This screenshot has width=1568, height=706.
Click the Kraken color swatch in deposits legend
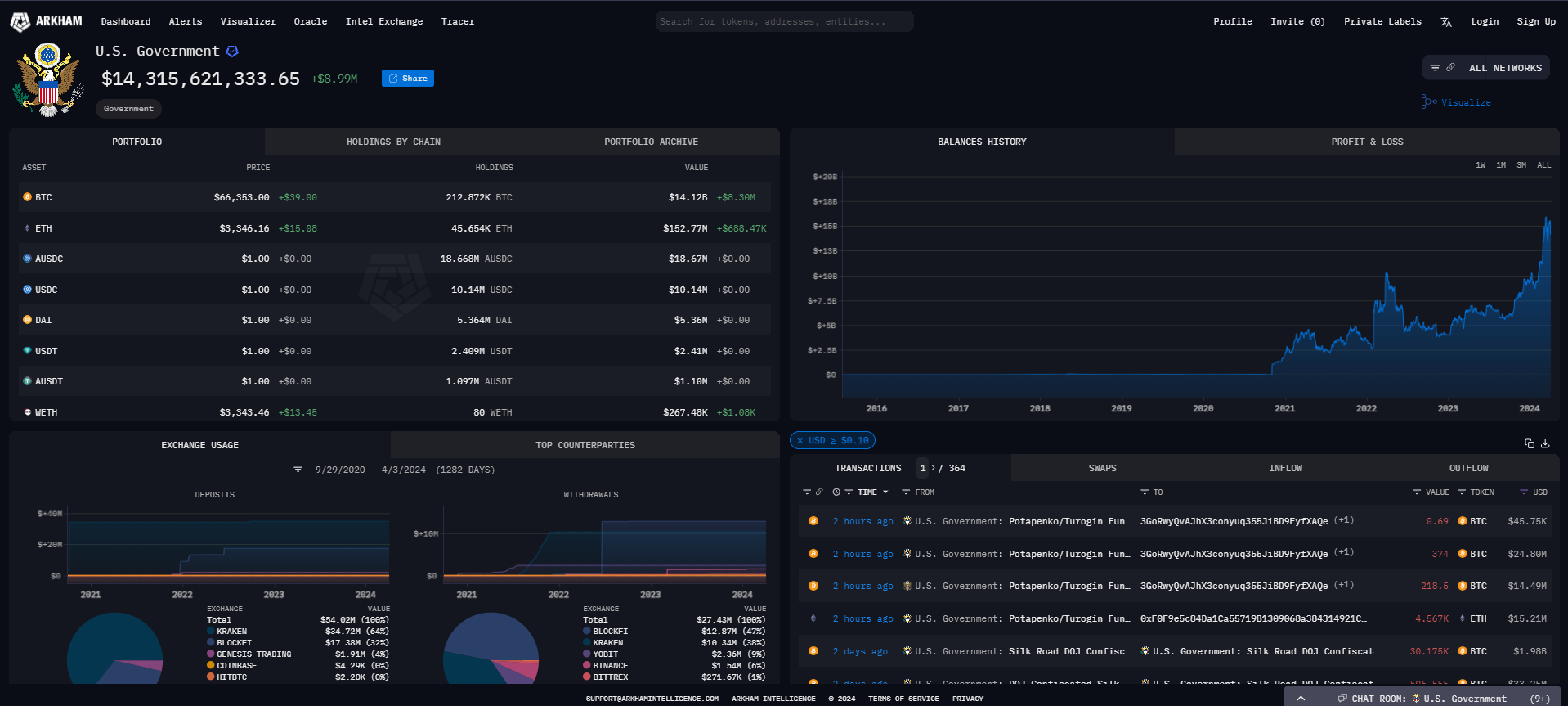click(210, 632)
